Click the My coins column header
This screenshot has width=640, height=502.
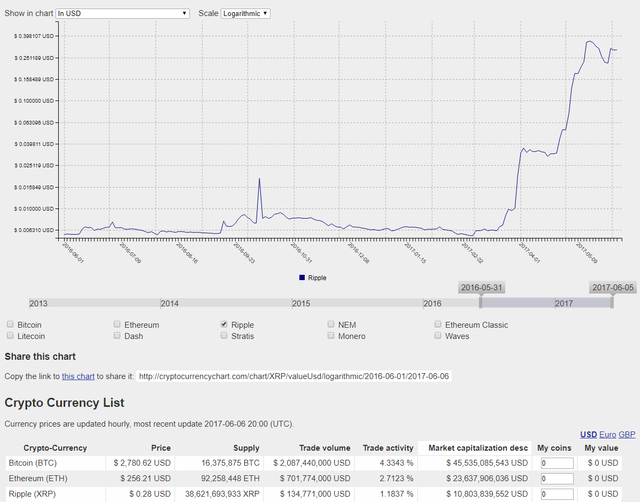(x=554, y=448)
